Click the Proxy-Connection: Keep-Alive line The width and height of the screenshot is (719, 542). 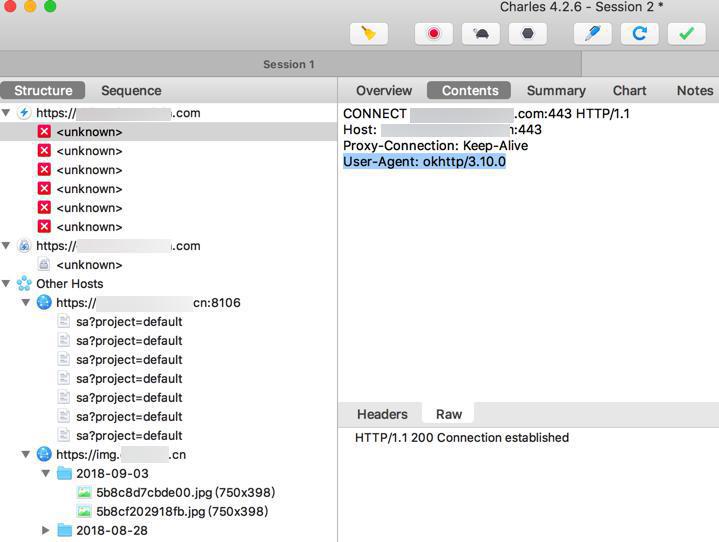pyautogui.click(x=436, y=145)
